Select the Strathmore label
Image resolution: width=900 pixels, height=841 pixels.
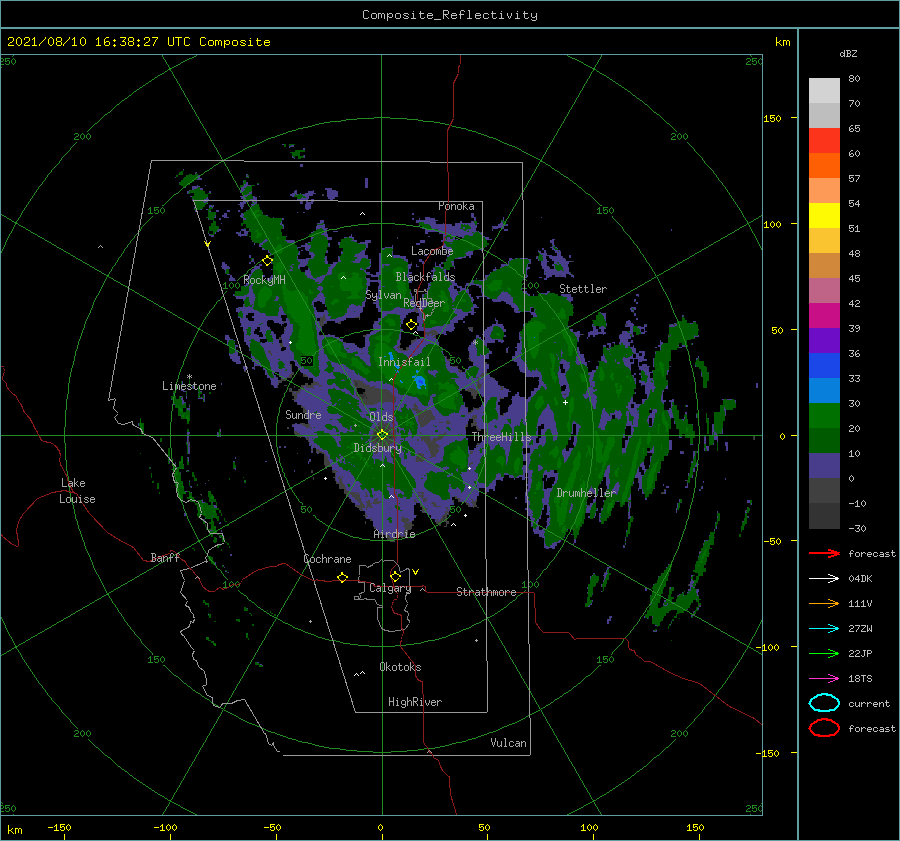[486, 592]
